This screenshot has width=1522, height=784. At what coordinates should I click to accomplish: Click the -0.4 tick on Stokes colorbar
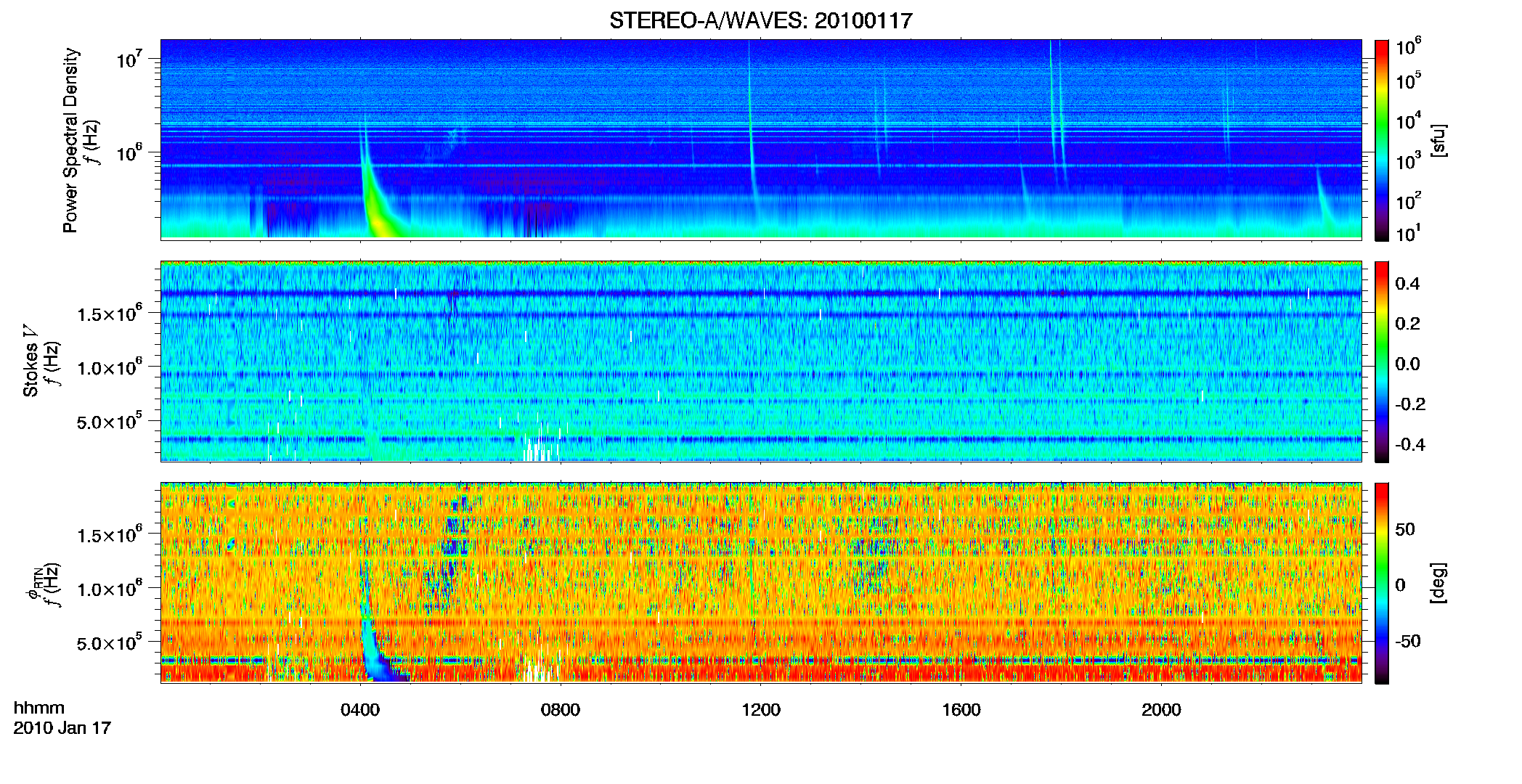coord(1409,445)
